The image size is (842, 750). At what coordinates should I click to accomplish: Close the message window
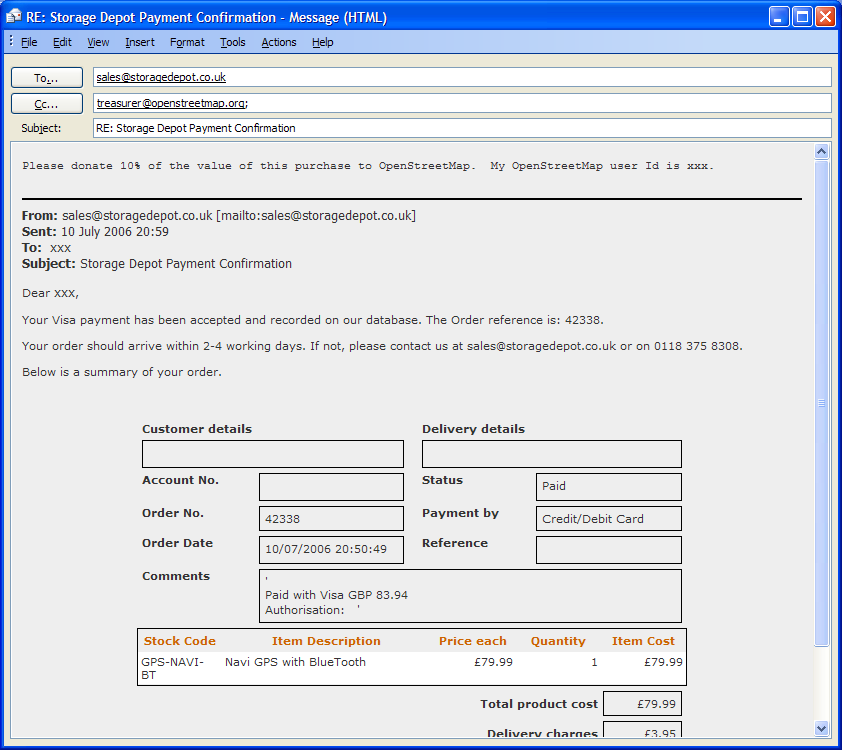click(x=825, y=17)
